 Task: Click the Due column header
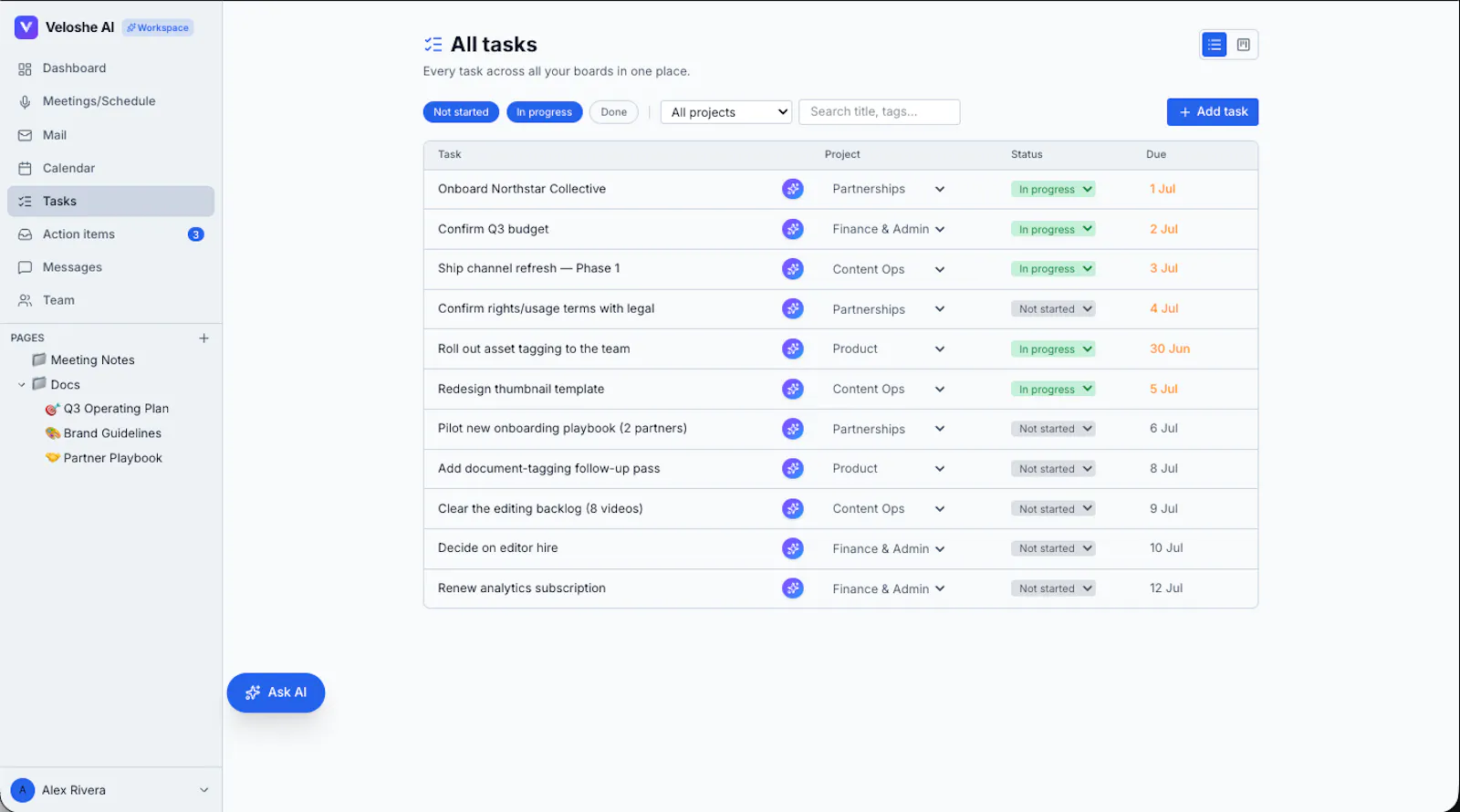[1156, 154]
